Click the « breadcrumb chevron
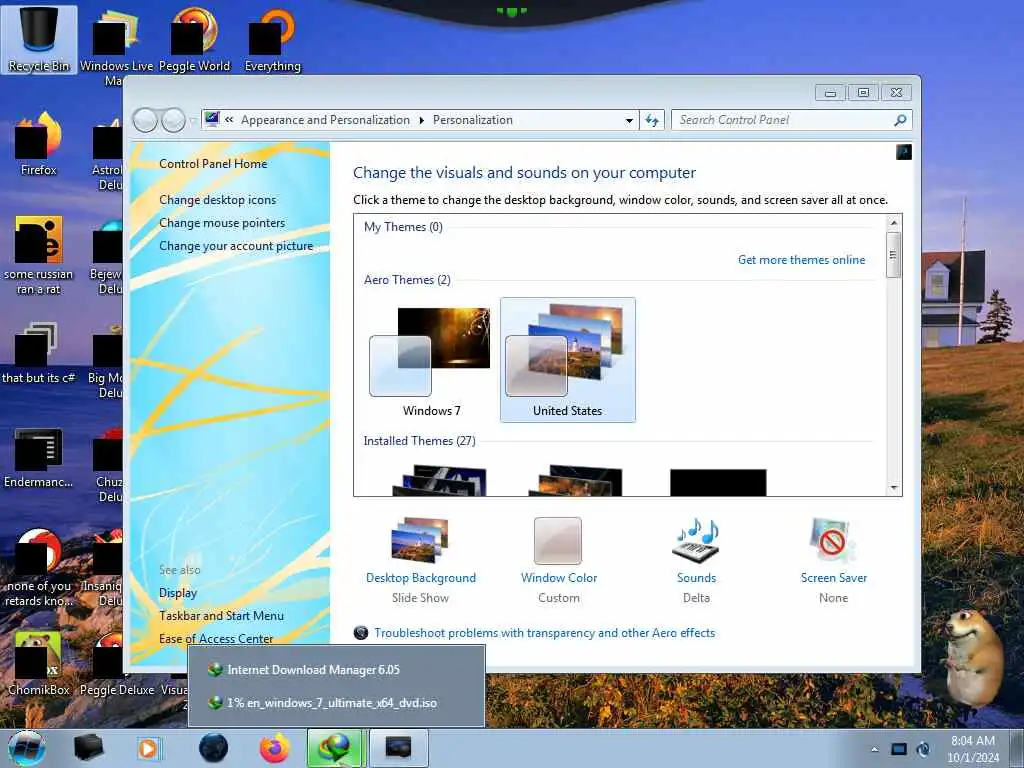 click(x=229, y=120)
